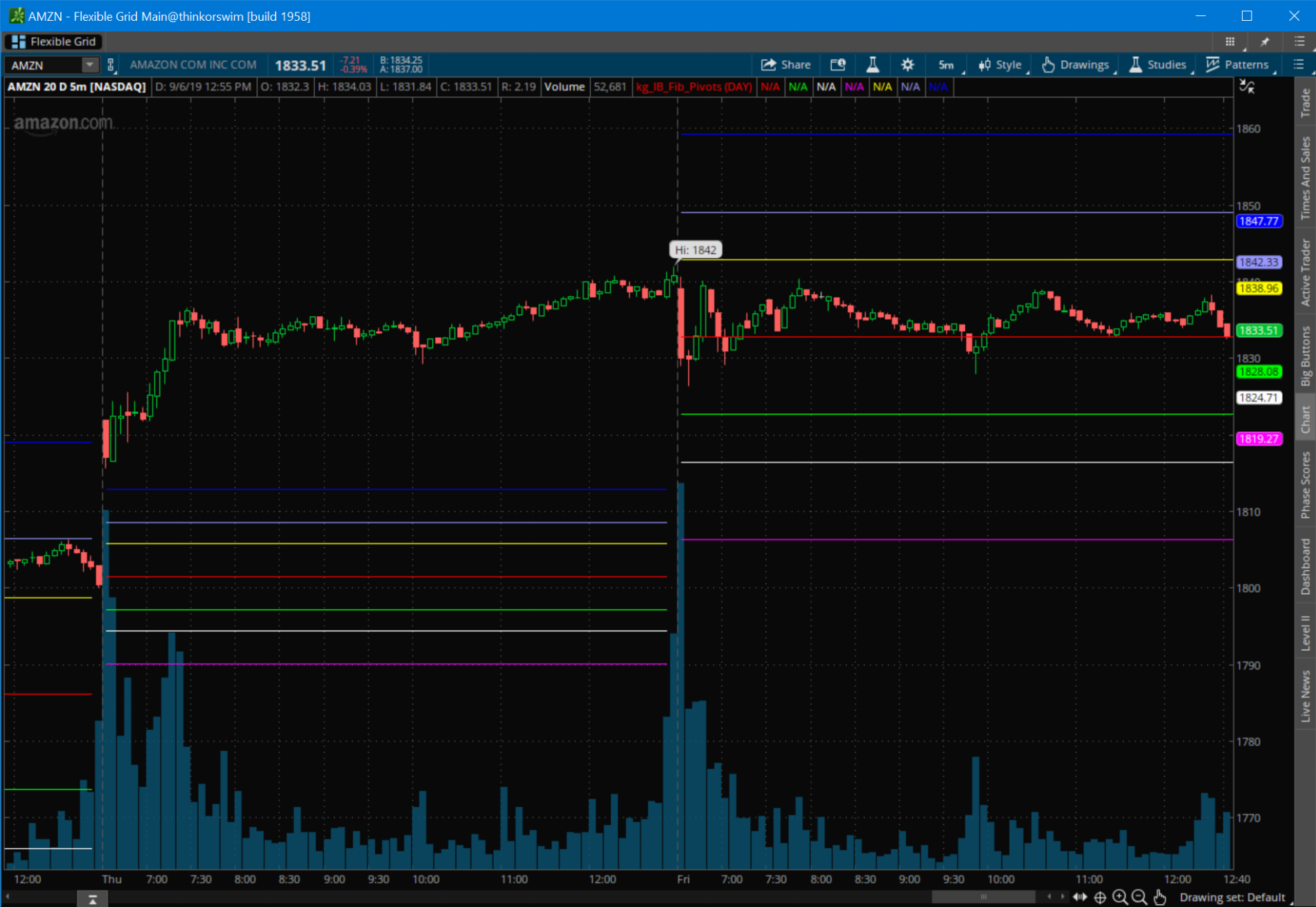Open the Edit Studies flask icon
This screenshot has width=1316, height=907.
pos(873,65)
